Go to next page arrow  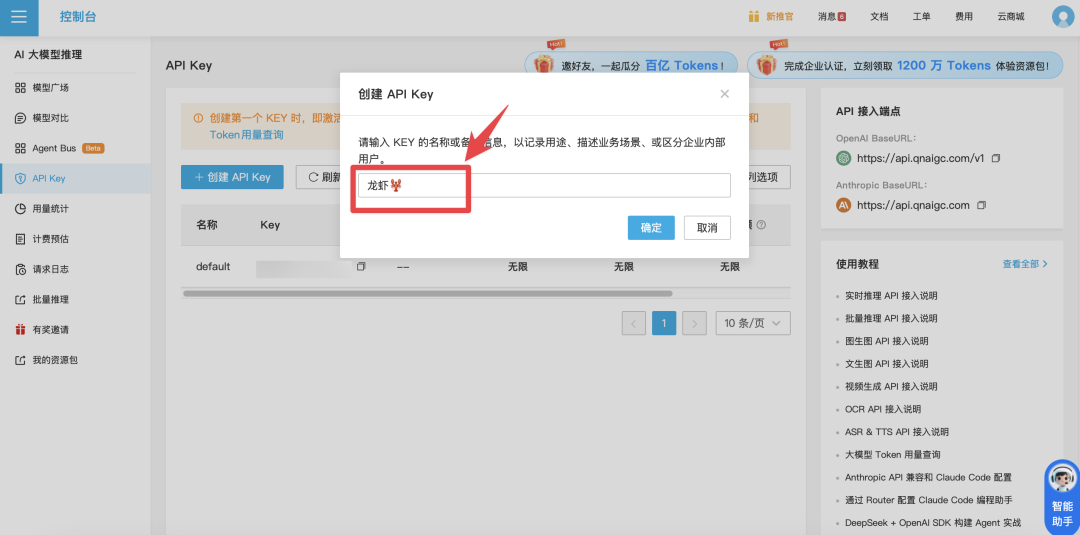(695, 323)
